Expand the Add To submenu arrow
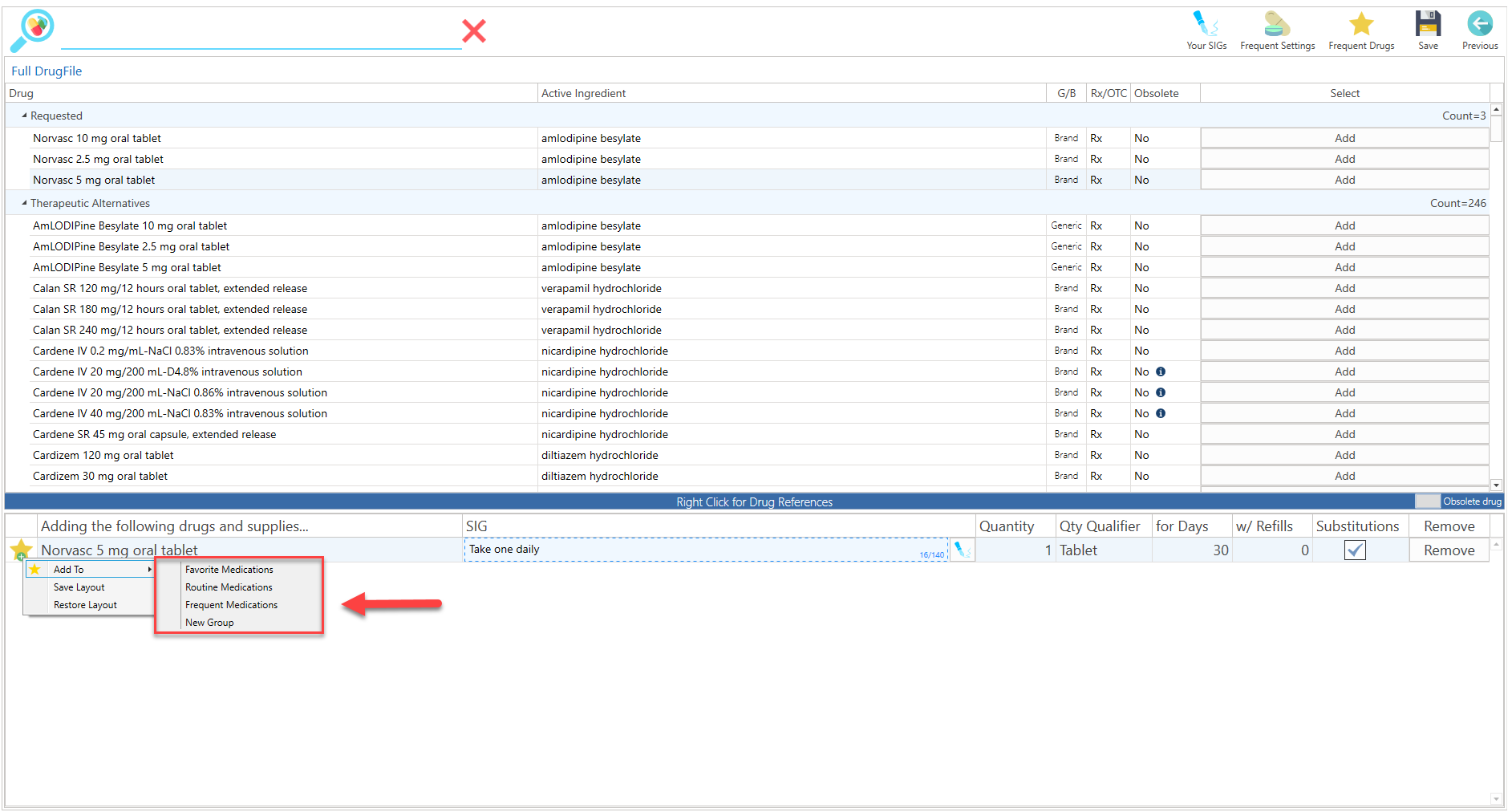 click(149, 570)
